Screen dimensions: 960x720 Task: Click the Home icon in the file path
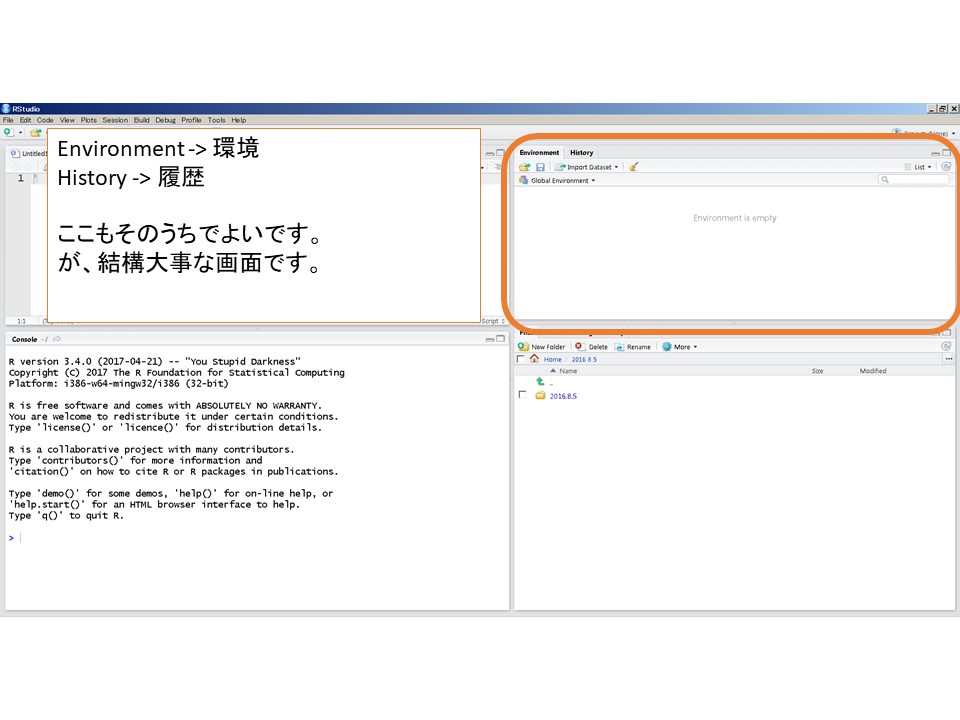click(534, 359)
